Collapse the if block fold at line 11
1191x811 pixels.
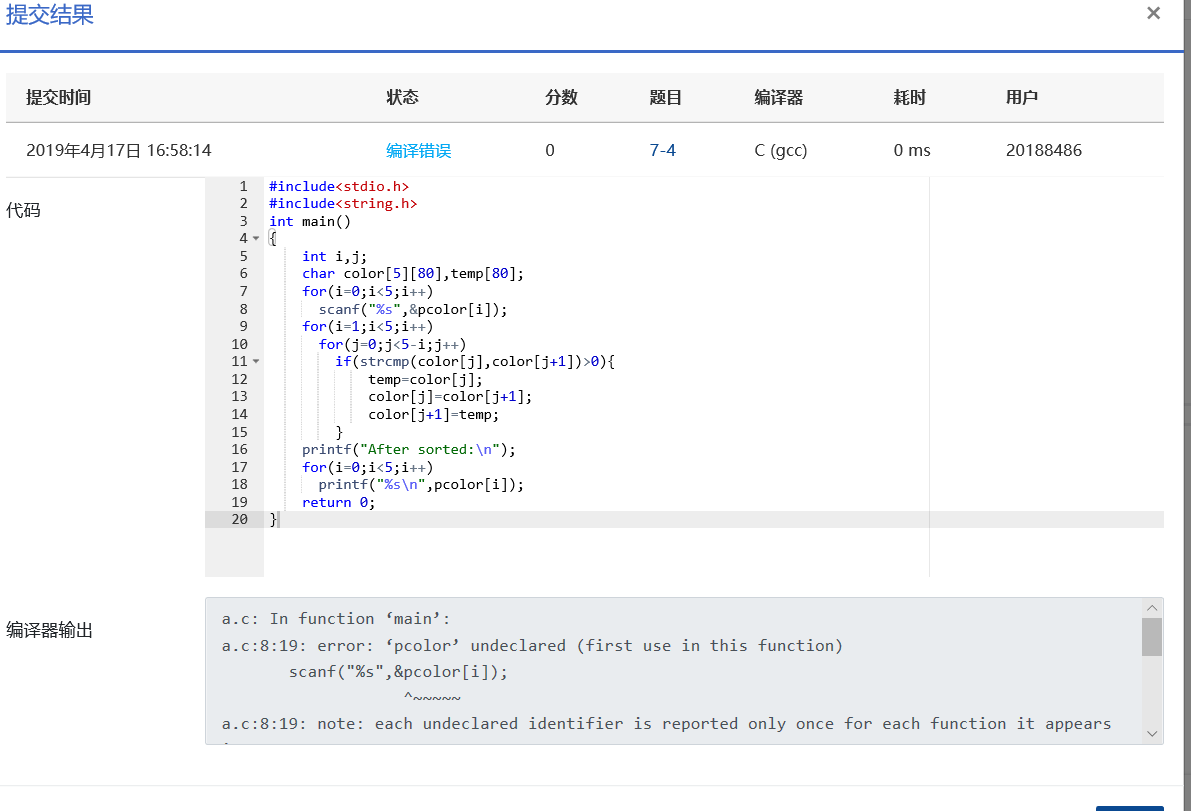tap(256, 362)
